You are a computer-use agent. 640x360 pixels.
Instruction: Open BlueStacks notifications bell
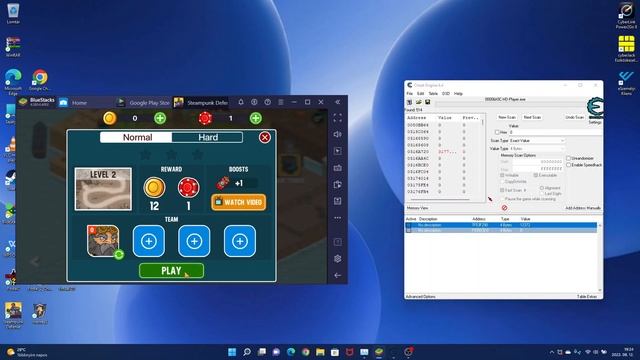241,102
